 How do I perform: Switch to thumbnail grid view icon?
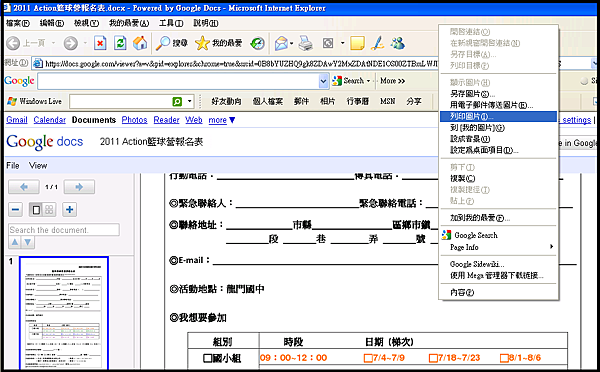[49, 210]
